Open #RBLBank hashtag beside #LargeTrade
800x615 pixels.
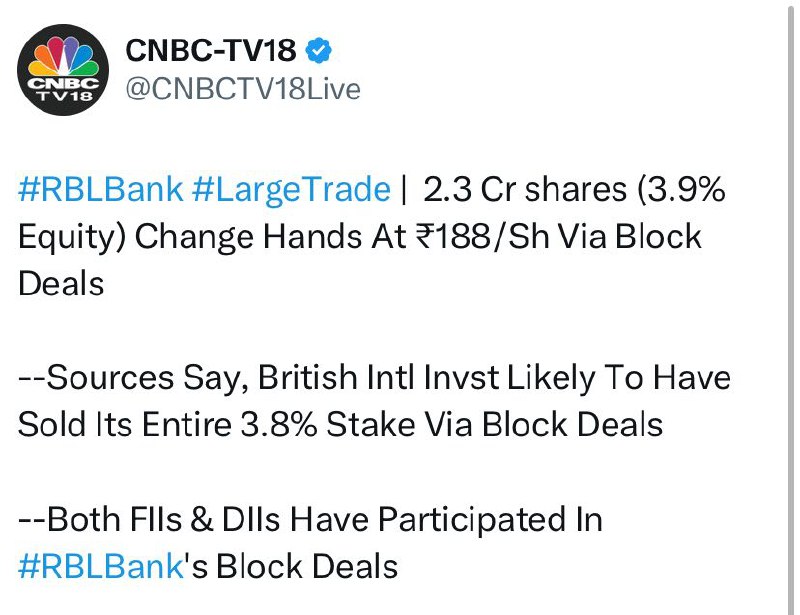101,190
